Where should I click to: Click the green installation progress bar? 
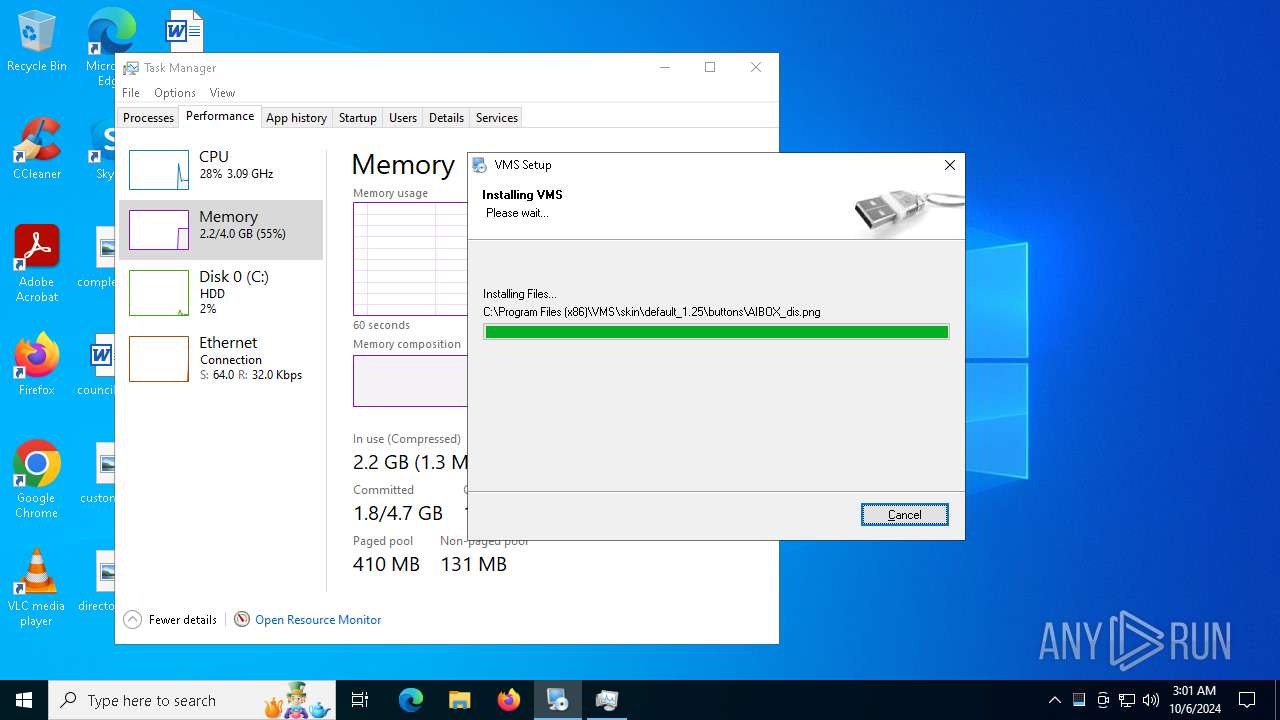[716, 332]
